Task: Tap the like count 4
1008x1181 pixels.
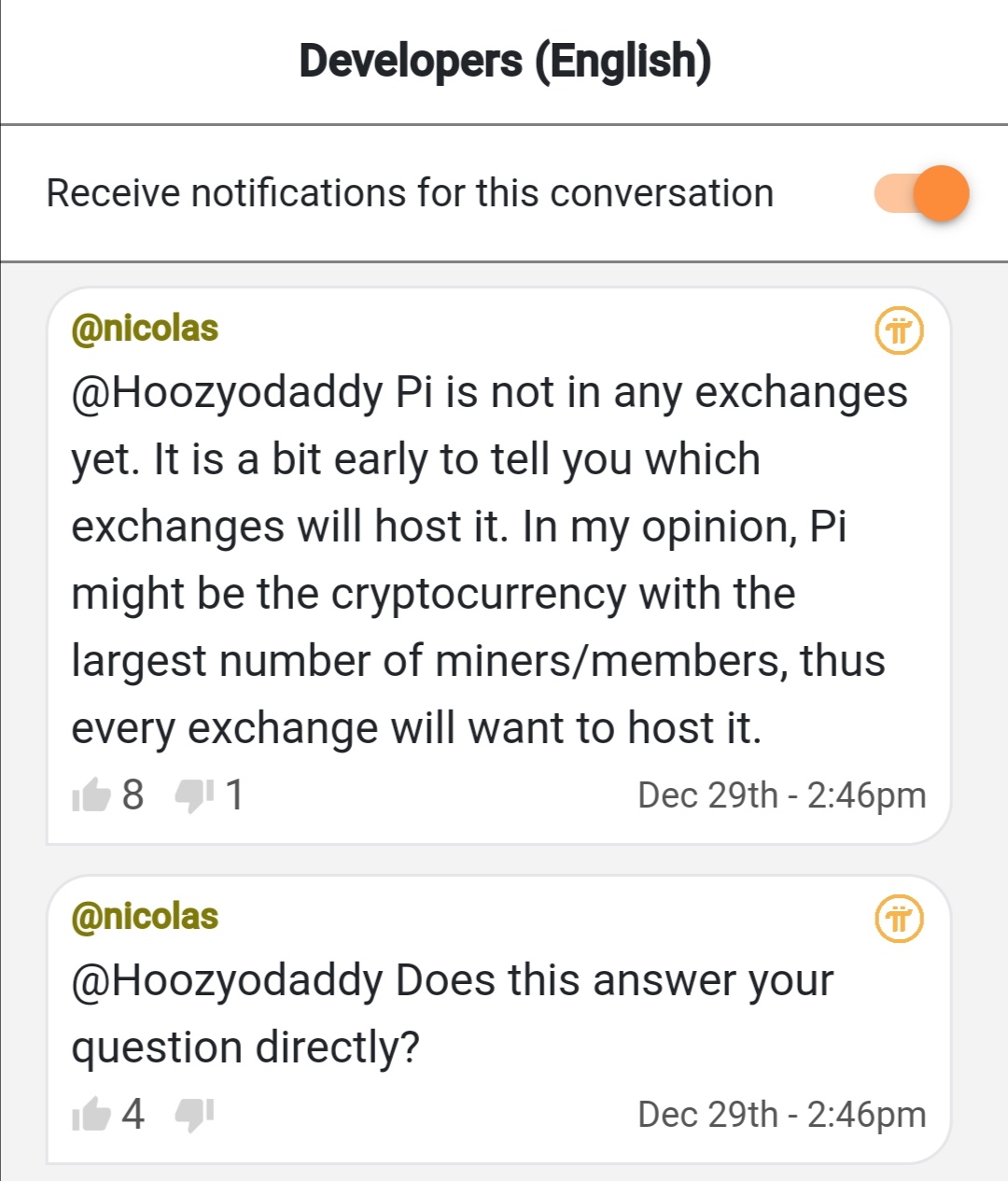Action: (133, 1115)
